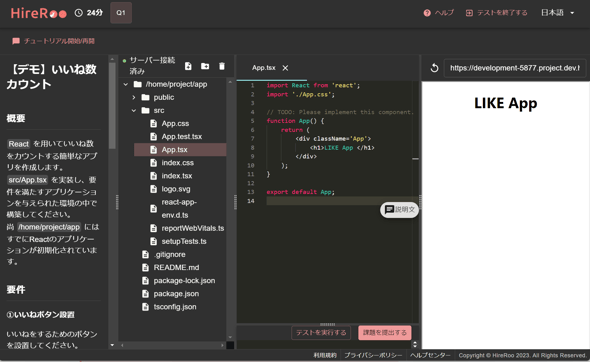
Task: Click the HireRoo logo
Action: (x=39, y=13)
